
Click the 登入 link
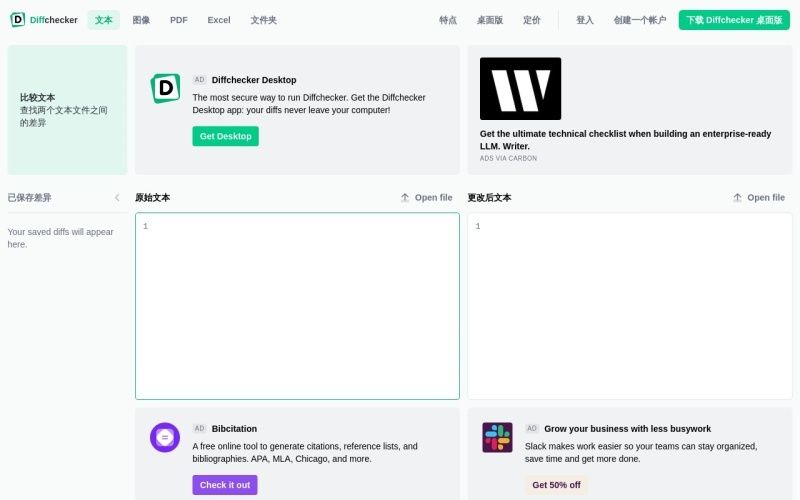585,20
